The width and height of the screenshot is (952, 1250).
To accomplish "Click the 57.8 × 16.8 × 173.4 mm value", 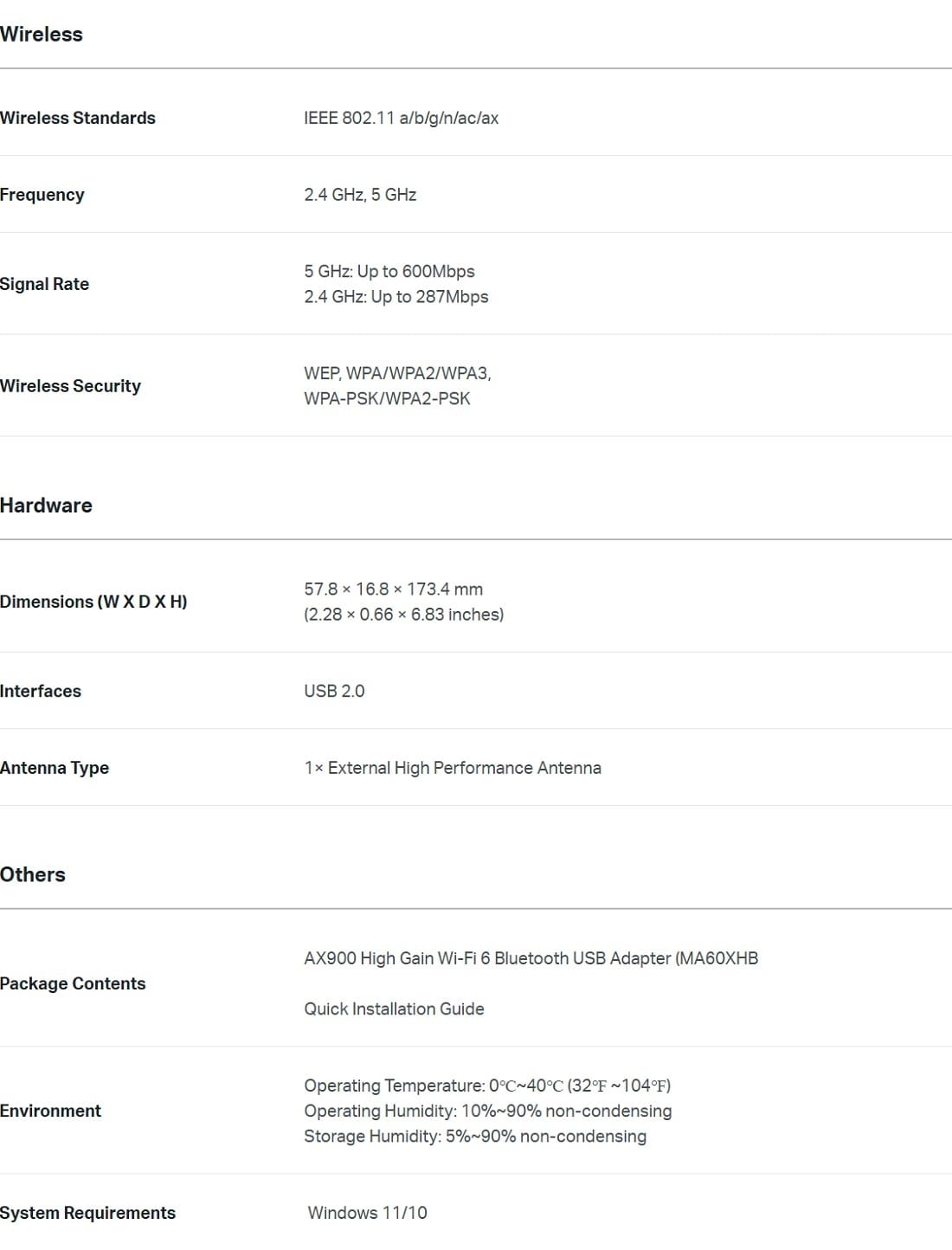I will point(393,590).
